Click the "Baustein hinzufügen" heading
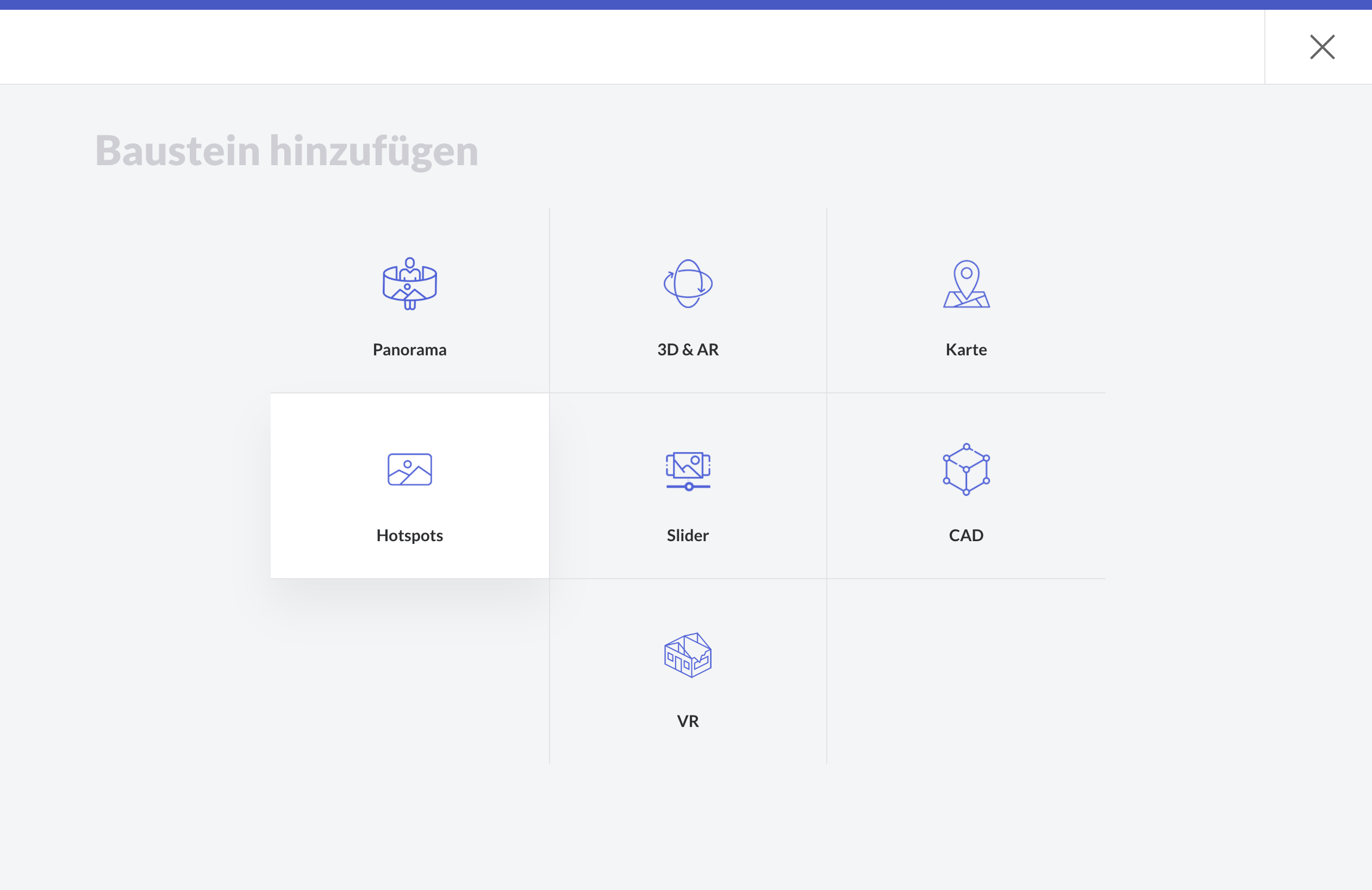 (x=286, y=151)
